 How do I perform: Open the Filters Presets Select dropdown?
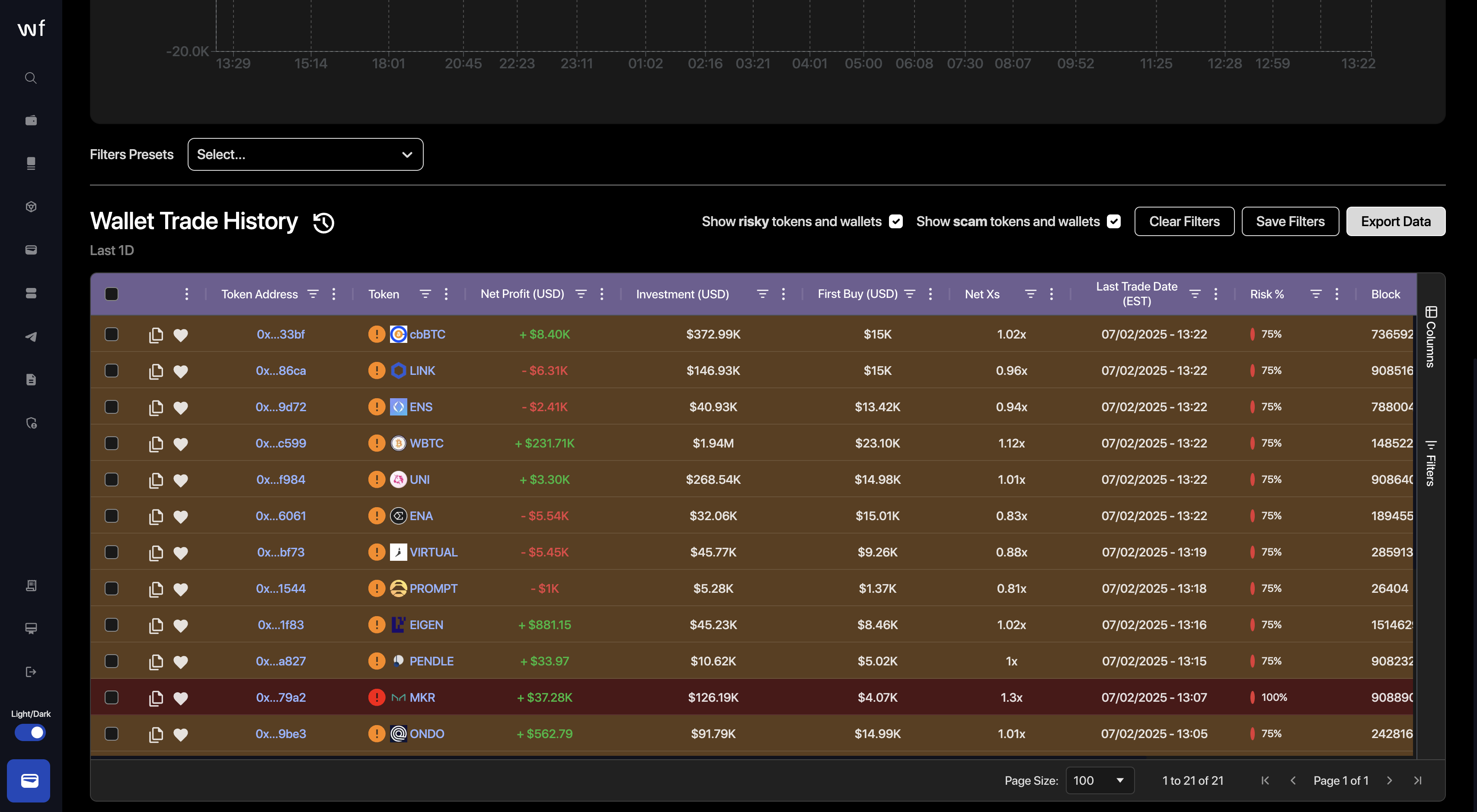pos(305,154)
